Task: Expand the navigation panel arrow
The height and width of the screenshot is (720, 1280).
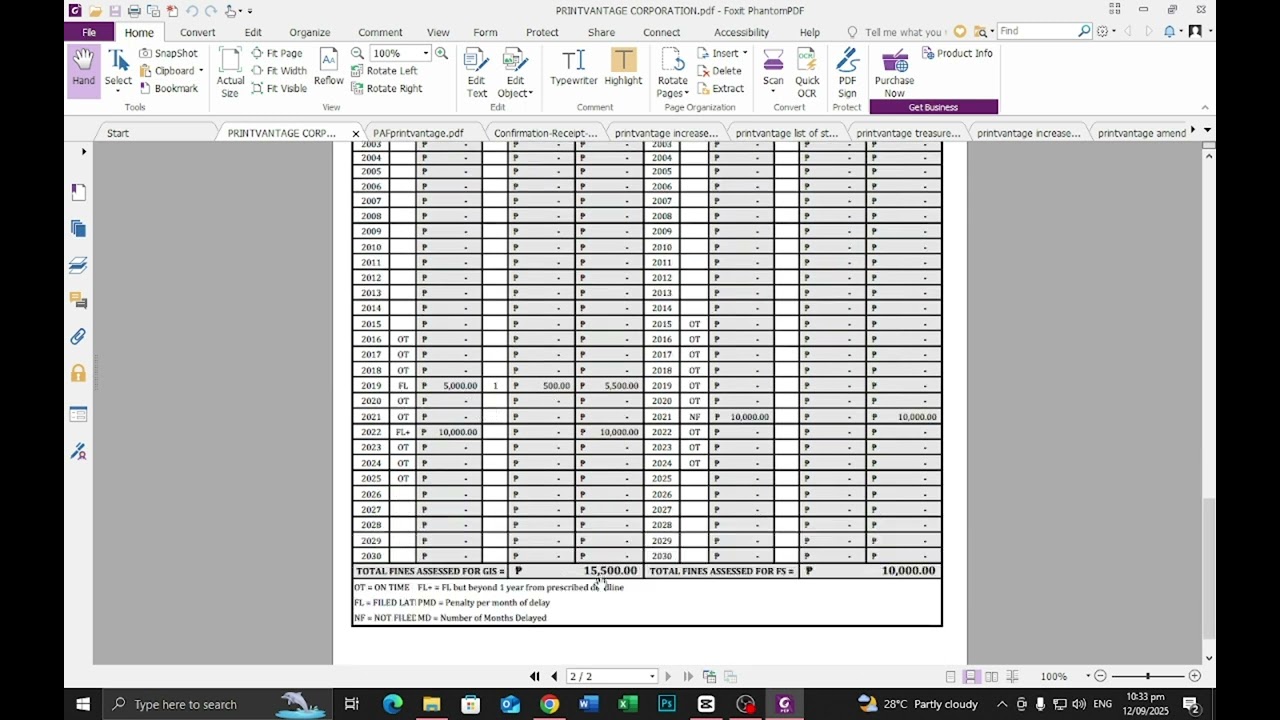Action: pos(84,152)
